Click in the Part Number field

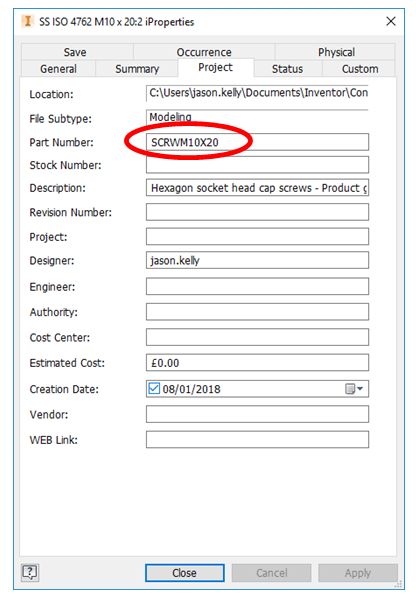[x=257, y=142]
